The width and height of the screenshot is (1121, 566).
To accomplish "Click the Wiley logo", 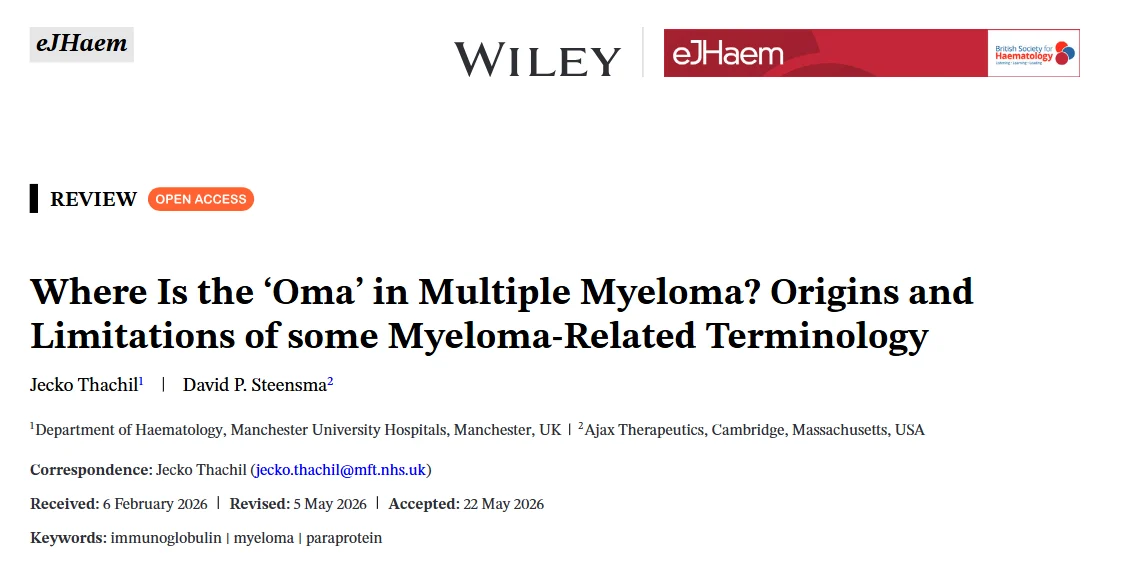I will (538, 59).
